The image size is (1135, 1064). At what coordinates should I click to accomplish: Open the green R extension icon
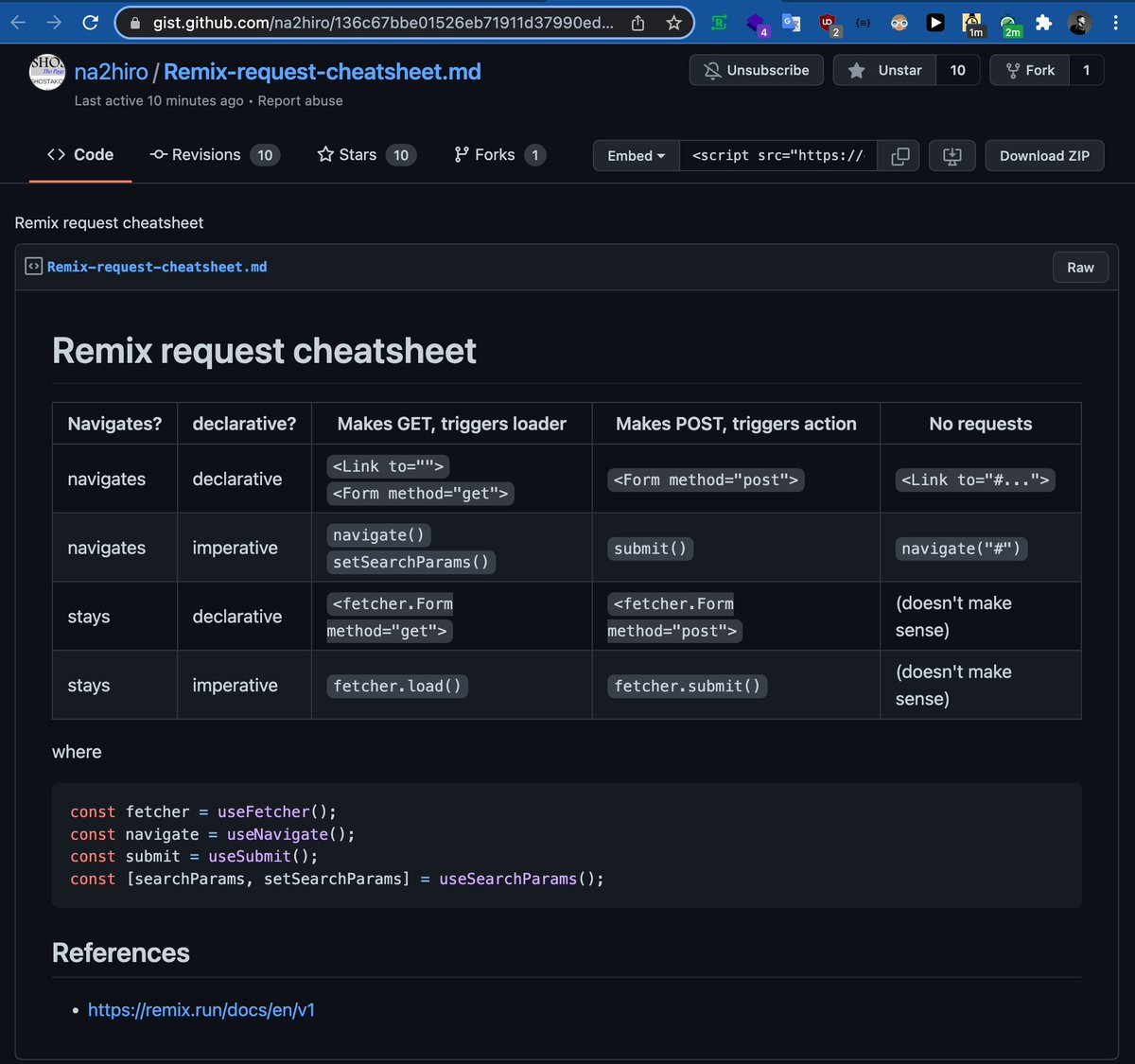click(x=719, y=23)
